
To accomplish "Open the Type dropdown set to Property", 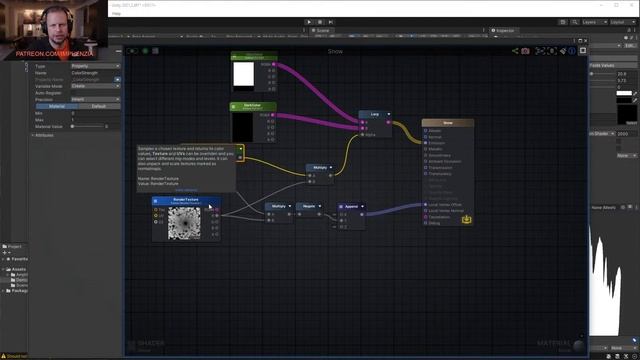I will (x=96, y=66).
